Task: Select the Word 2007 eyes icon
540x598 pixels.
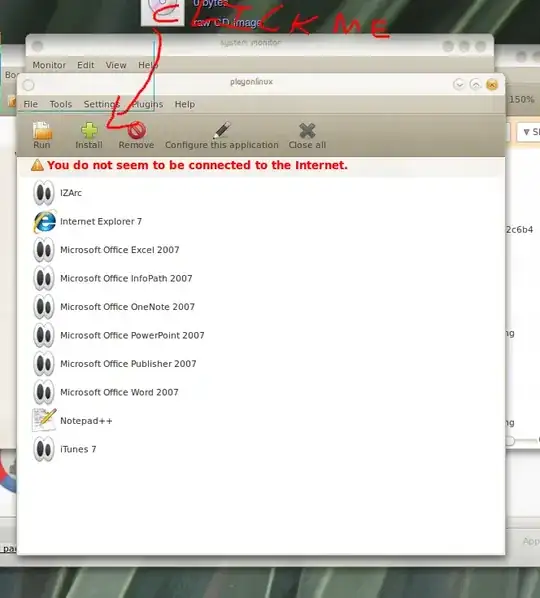Action: click(x=43, y=392)
